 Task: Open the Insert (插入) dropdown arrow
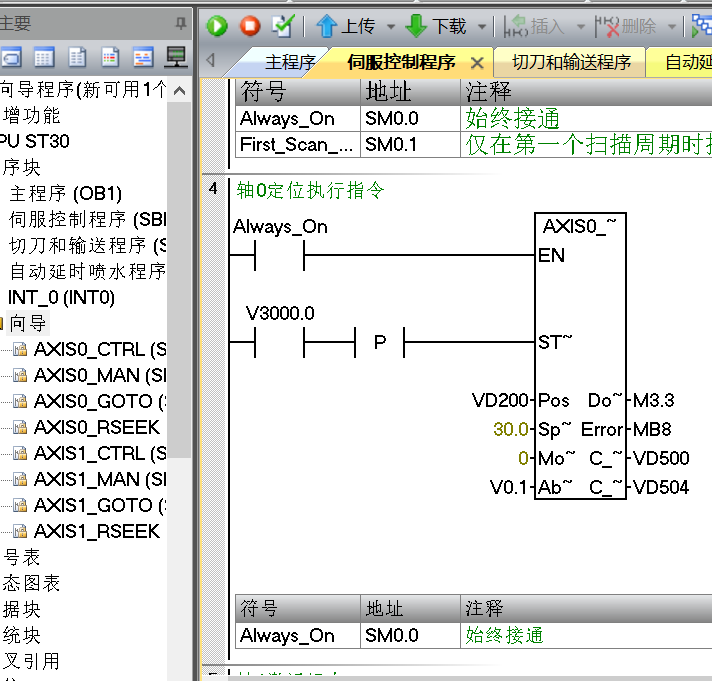579,27
